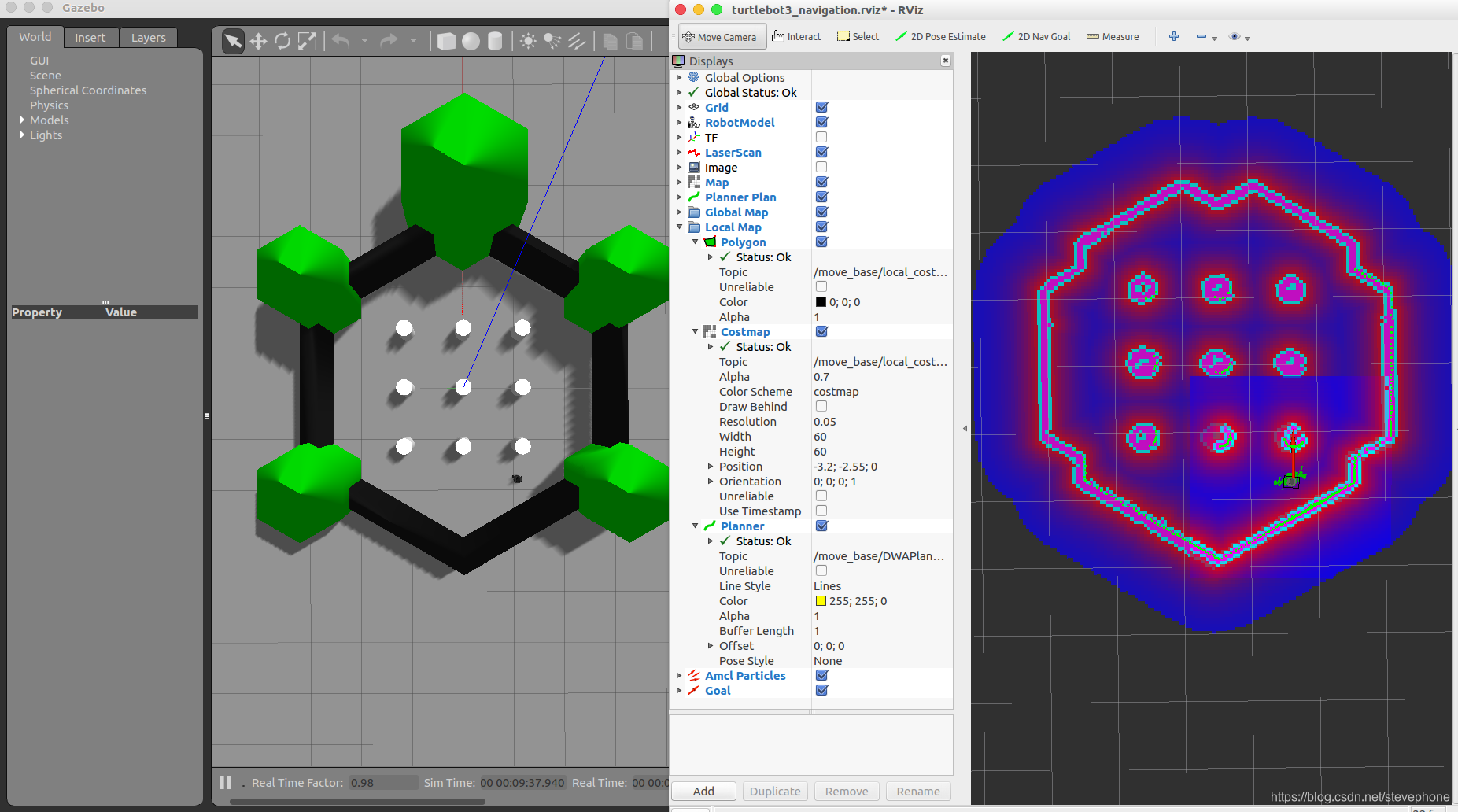
Task: Collapse the Local Map group
Action: pyautogui.click(x=679, y=227)
